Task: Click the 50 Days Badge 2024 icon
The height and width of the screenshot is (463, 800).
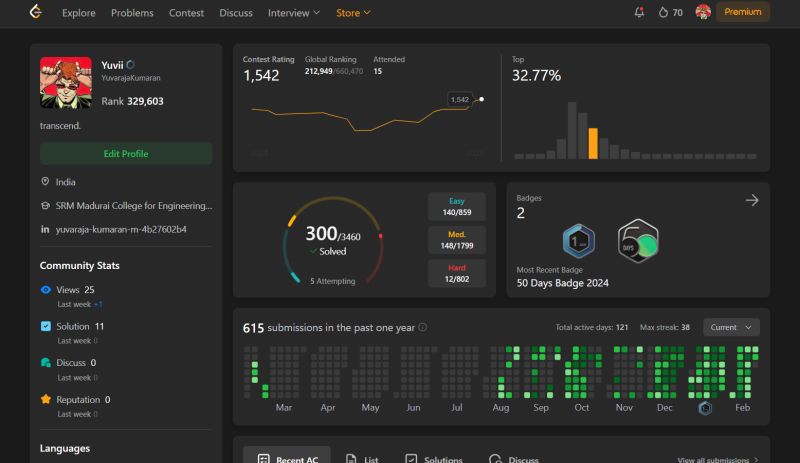Action: tap(638, 240)
